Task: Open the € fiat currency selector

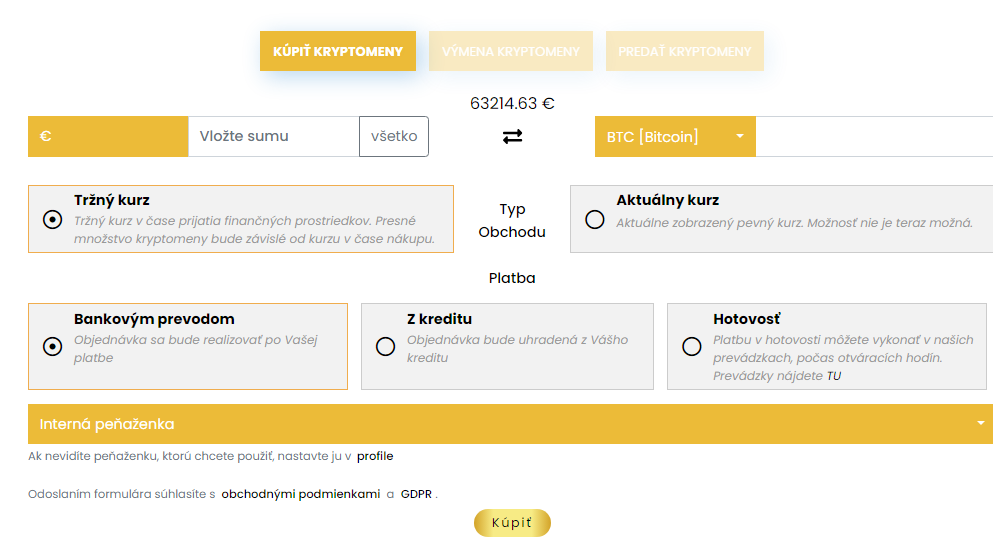Action: [x=108, y=137]
